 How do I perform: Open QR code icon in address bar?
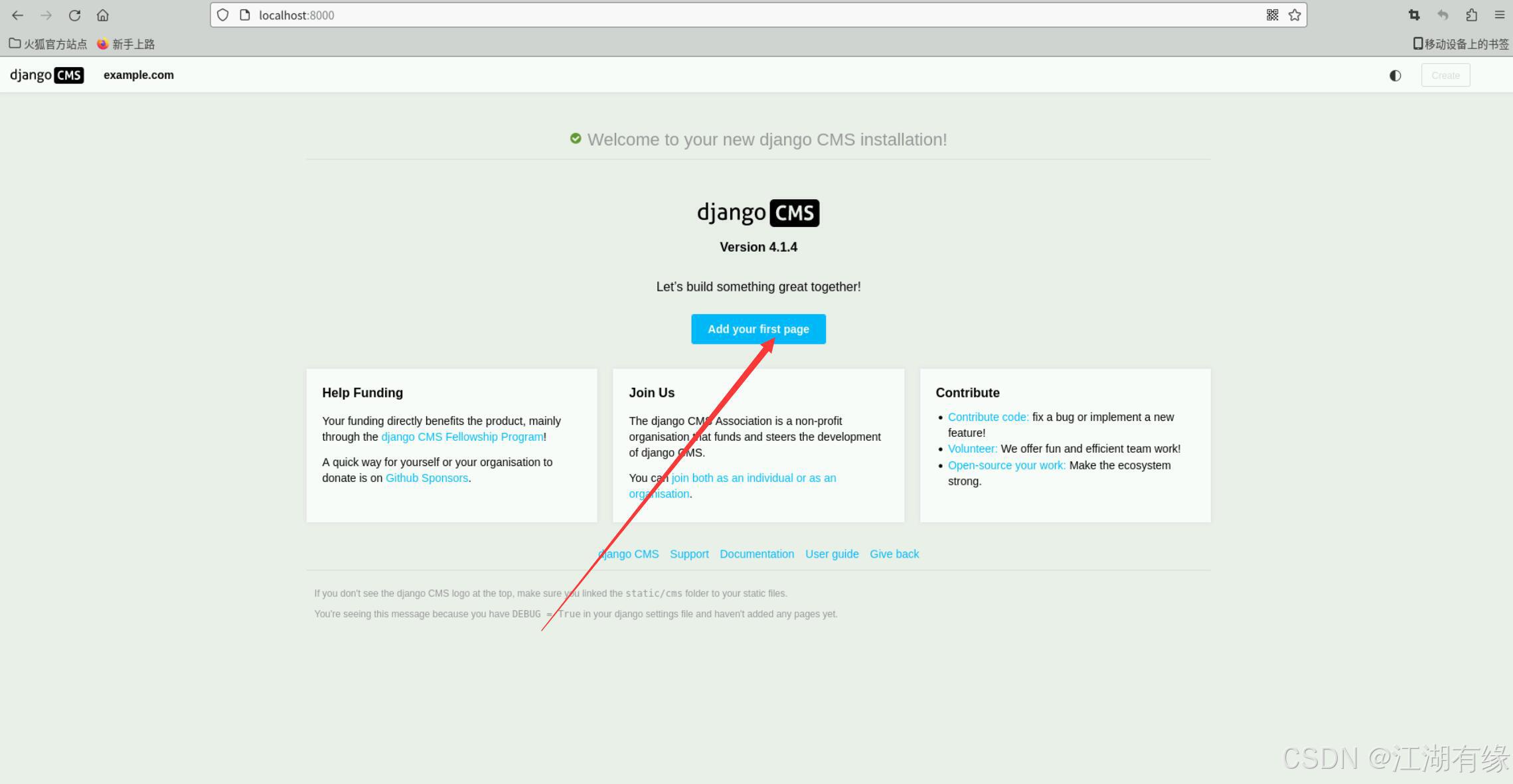[x=1272, y=15]
